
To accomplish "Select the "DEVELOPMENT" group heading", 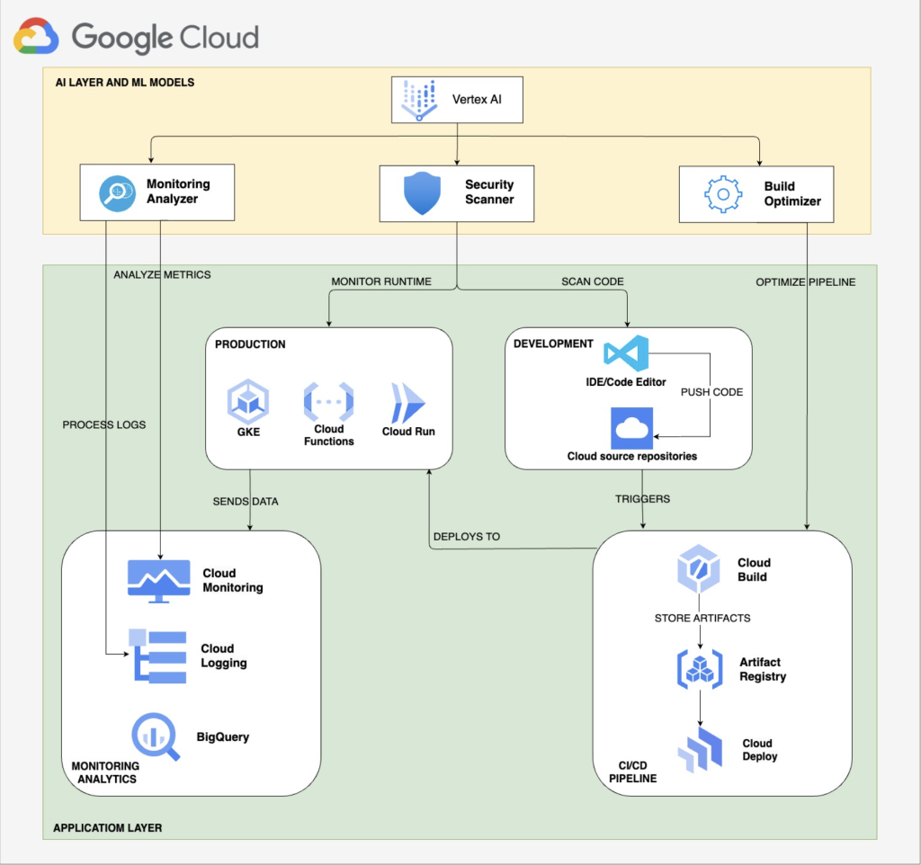I will pos(553,344).
